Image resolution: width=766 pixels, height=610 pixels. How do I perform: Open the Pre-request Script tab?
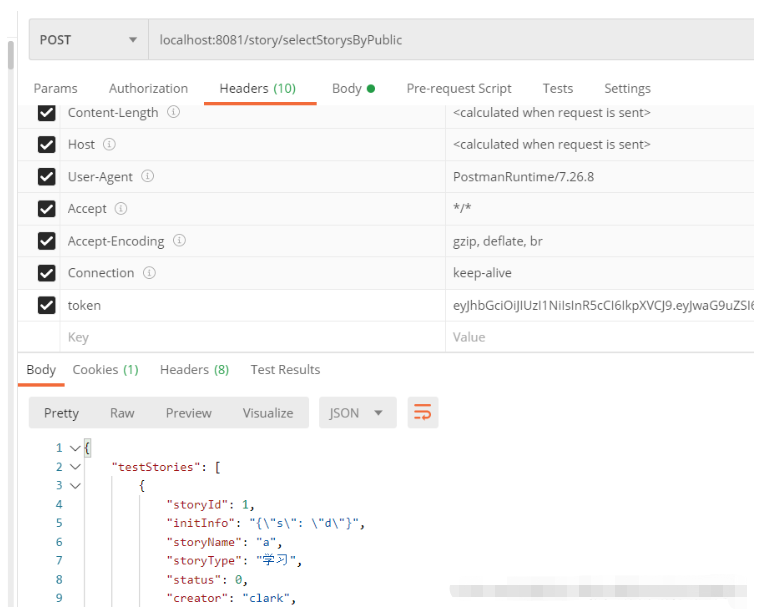click(459, 88)
